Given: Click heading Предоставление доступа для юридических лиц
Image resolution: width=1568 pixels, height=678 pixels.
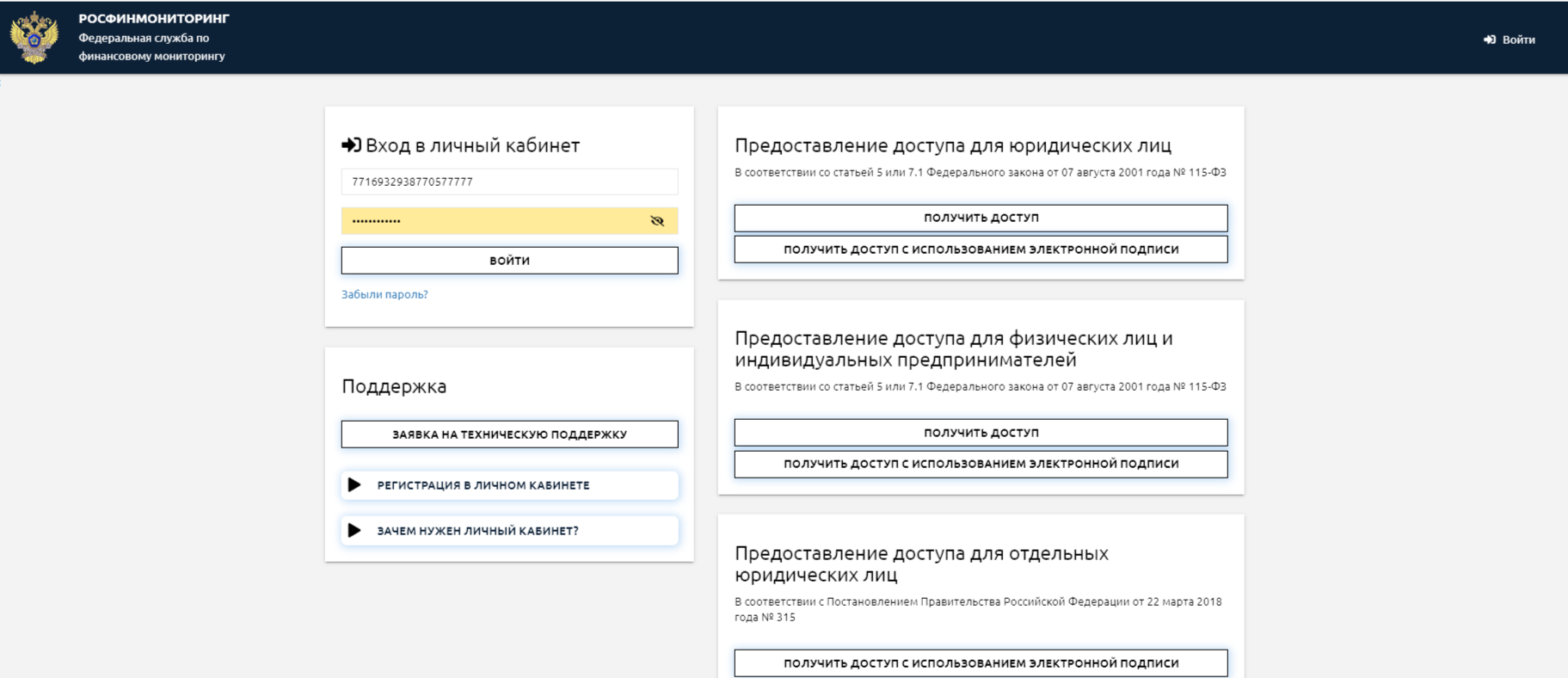Looking at the screenshot, I should (953, 145).
